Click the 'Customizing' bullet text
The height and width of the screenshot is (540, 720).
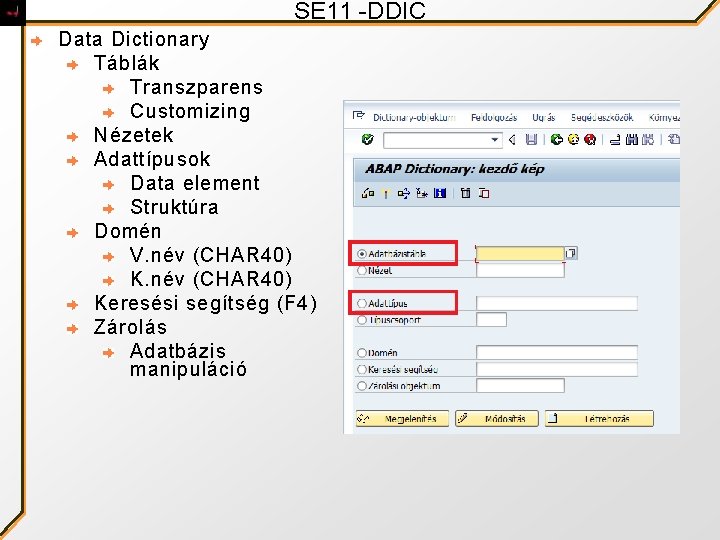click(190, 112)
